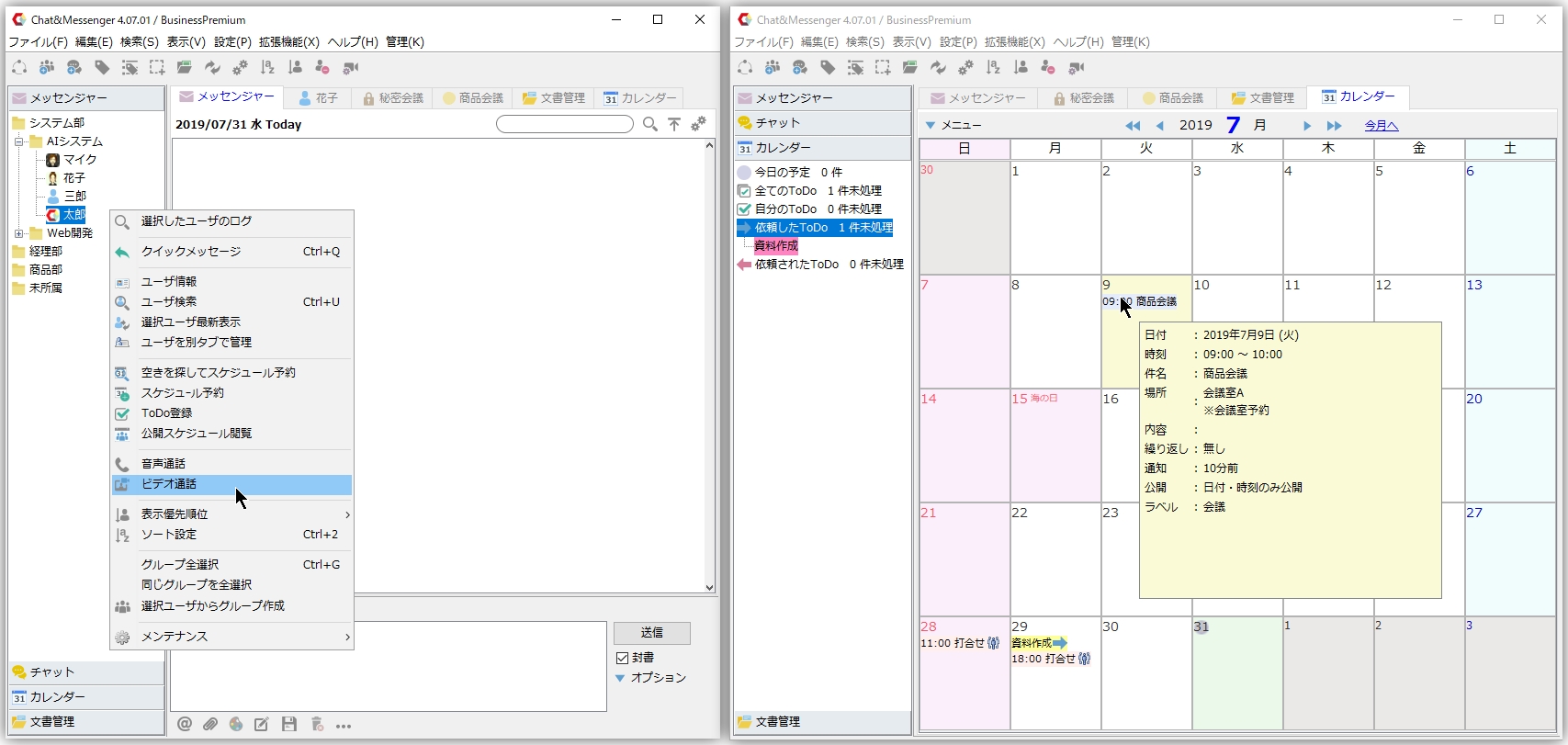Choose クイックメッセージ from context menu
The height and width of the screenshot is (745, 1568).
tap(232, 252)
